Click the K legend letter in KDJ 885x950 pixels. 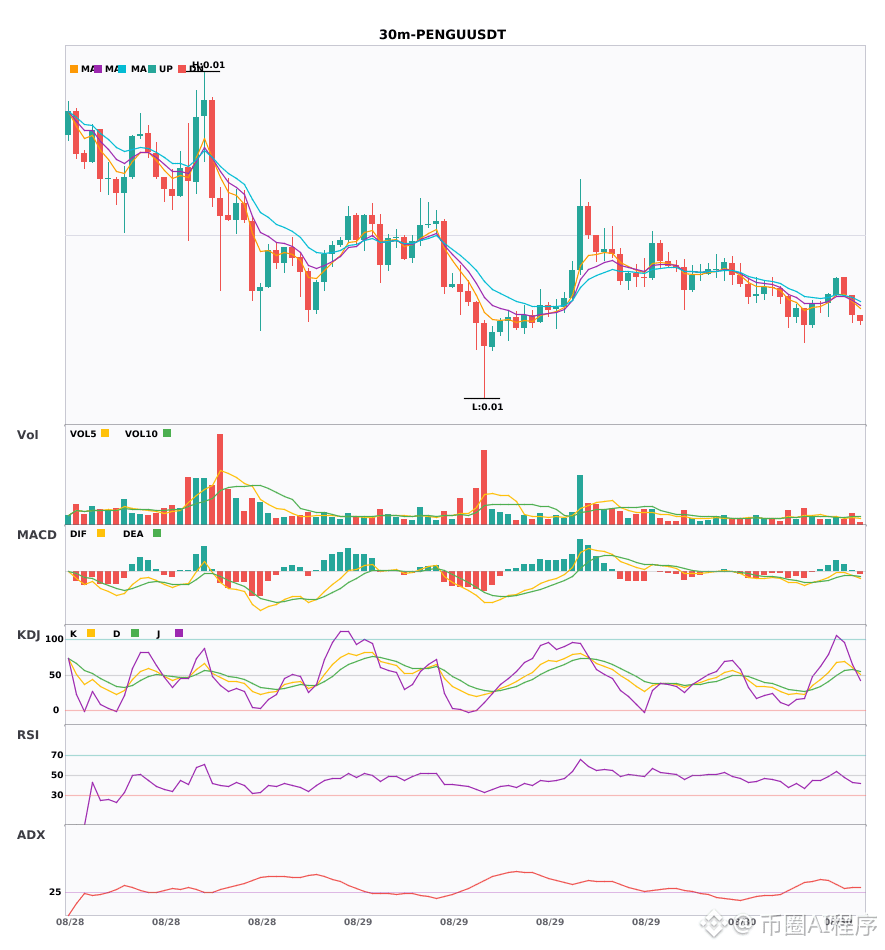coord(73,634)
